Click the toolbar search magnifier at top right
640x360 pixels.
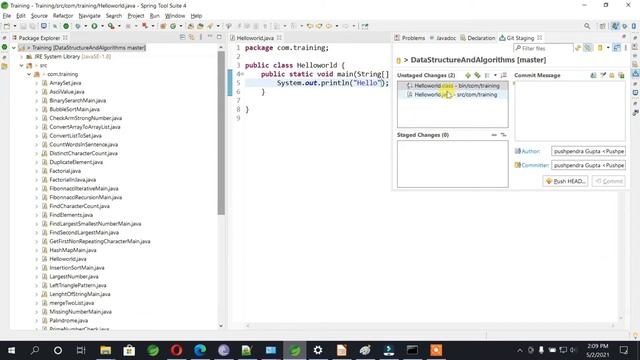tap(587, 26)
